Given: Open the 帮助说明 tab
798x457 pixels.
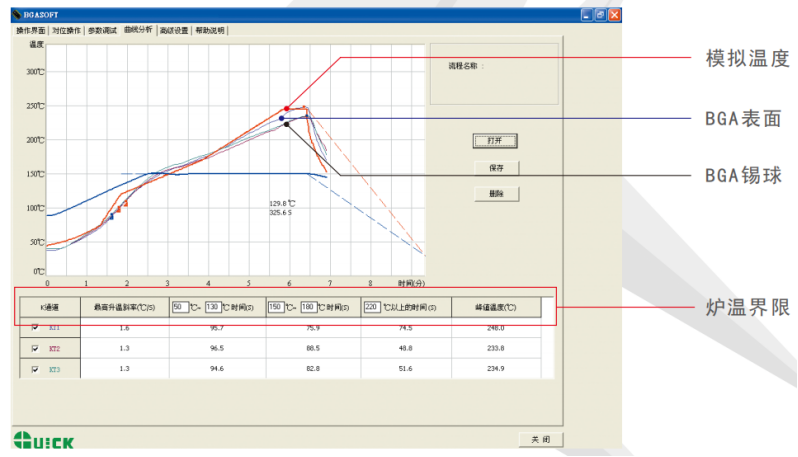Looking at the screenshot, I should [211, 30].
